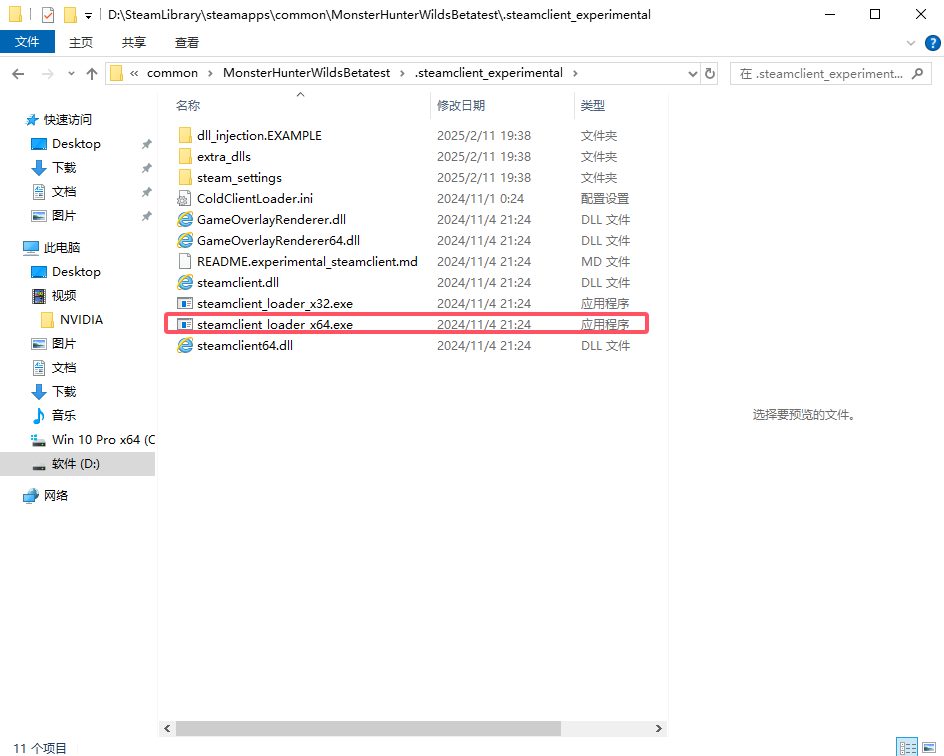Open 图片 under 快速访问
Screen dimensions: 944x756
pyautogui.click(x=64, y=215)
